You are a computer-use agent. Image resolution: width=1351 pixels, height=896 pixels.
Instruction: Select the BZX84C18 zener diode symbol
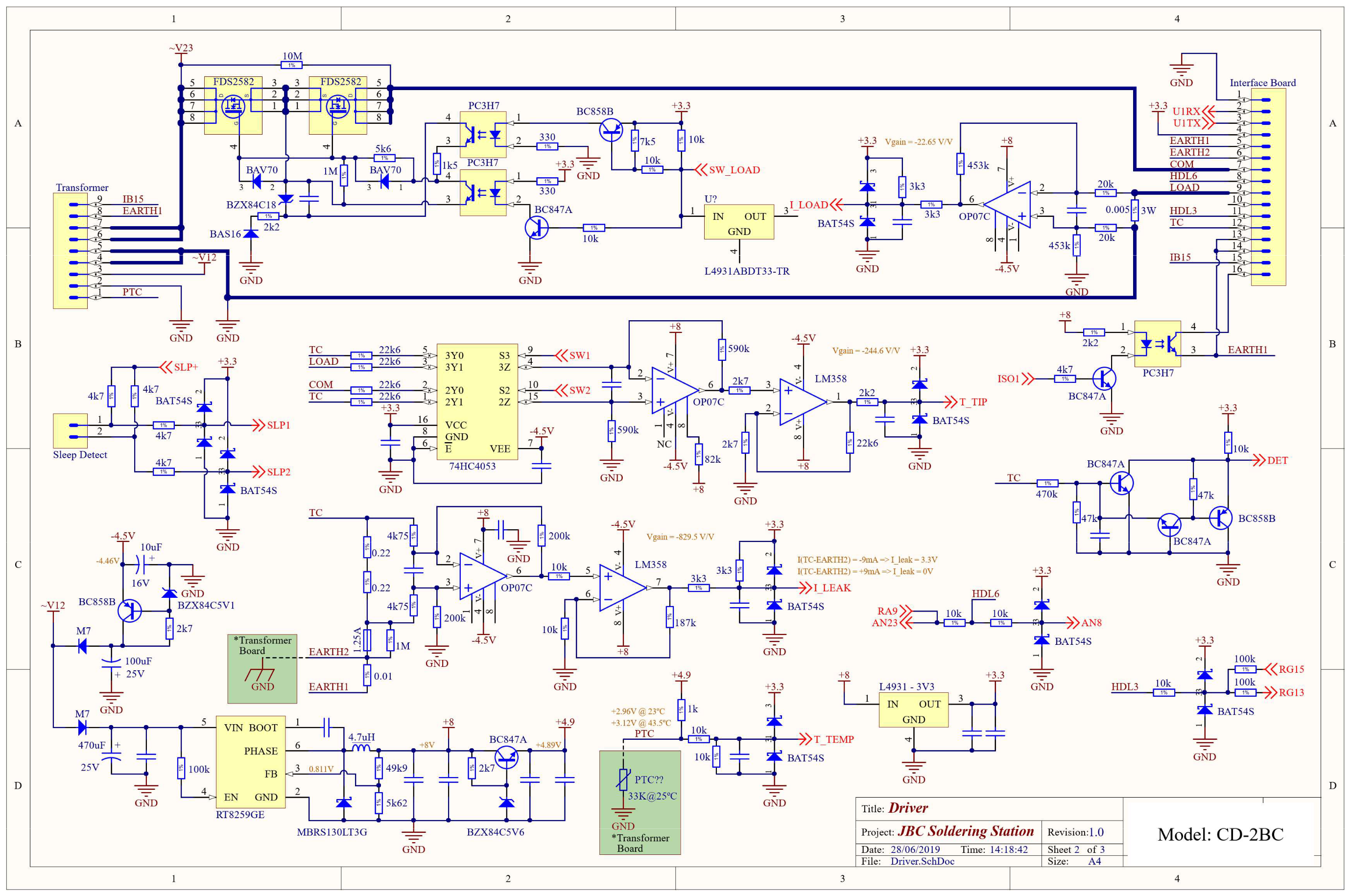tap(286, 199)
